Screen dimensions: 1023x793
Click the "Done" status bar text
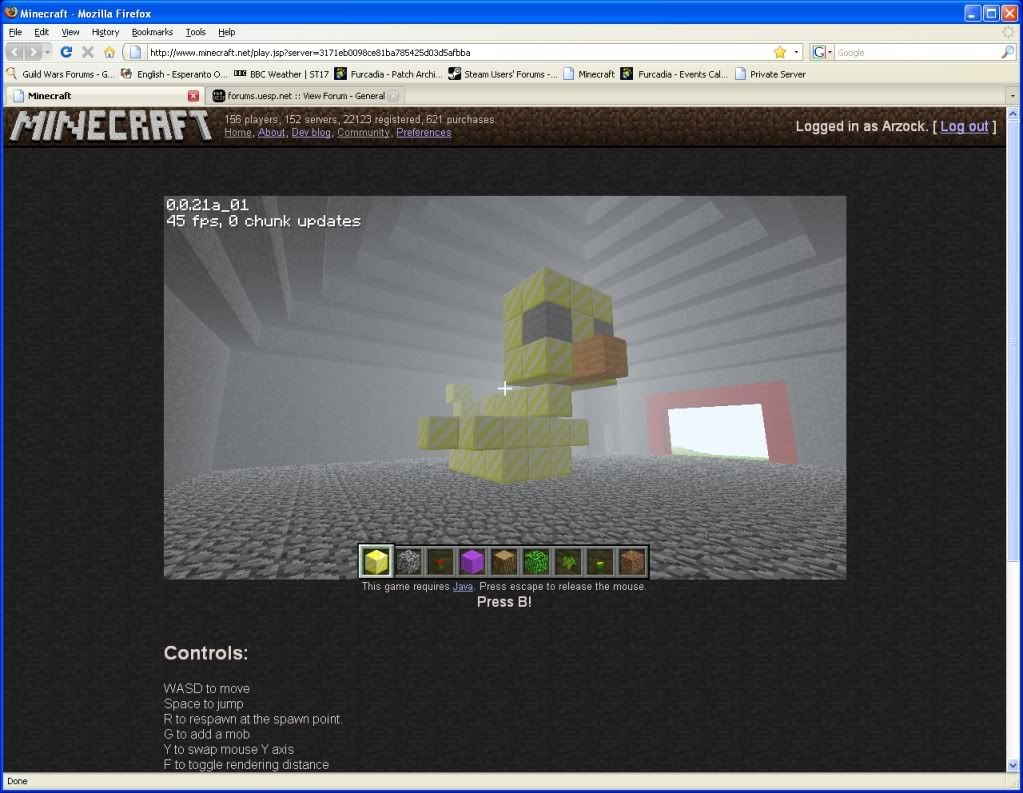[17, 781]
